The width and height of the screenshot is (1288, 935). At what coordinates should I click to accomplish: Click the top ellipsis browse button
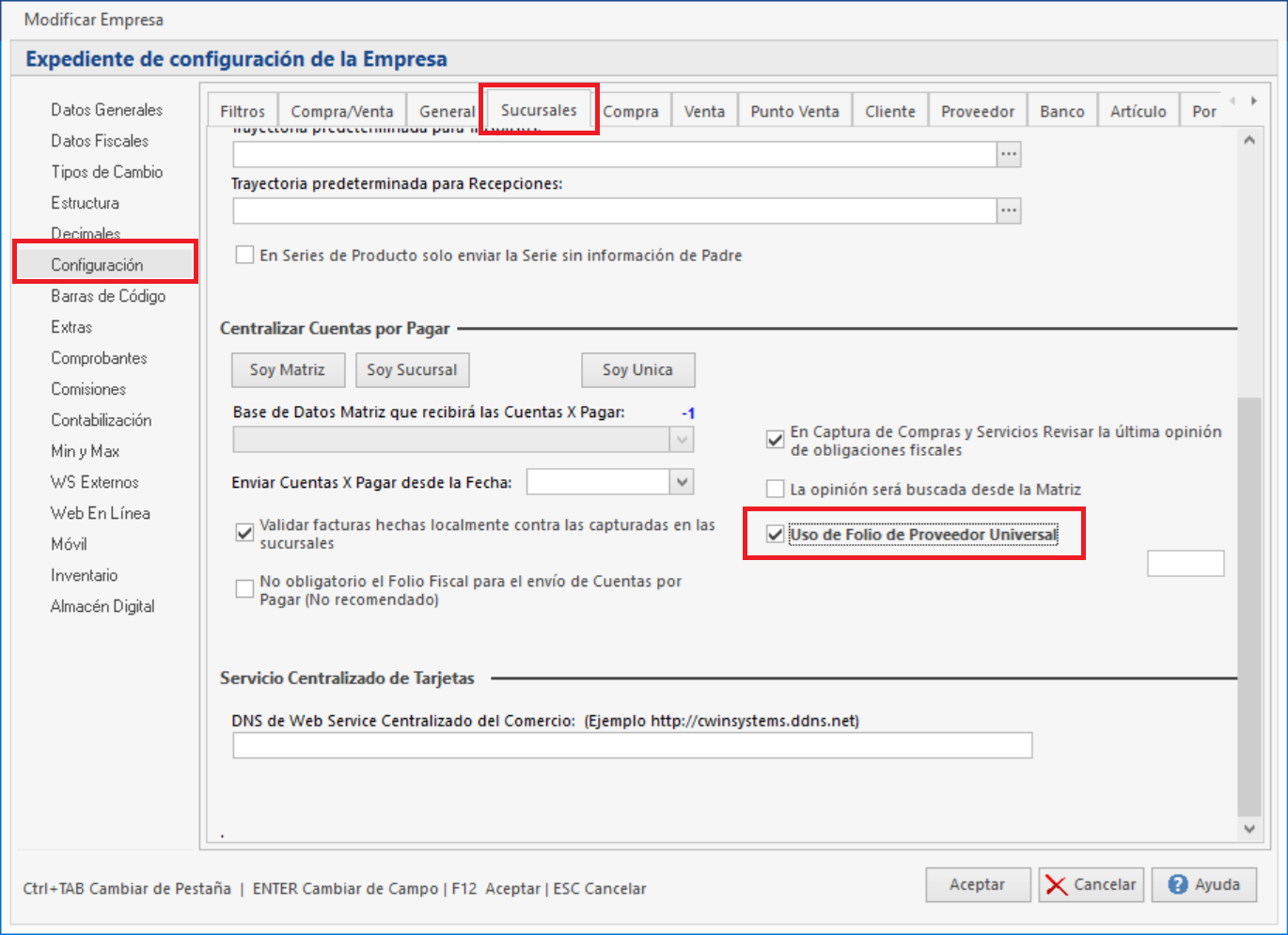[x=1009, y=154]
